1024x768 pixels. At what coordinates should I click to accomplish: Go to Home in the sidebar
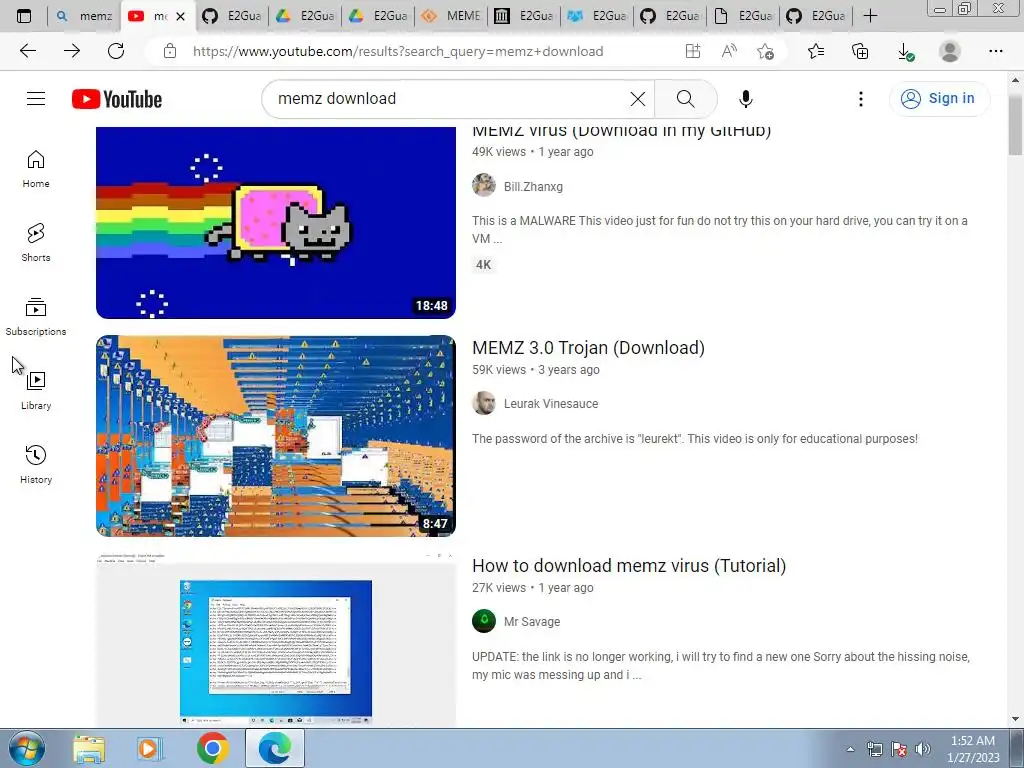coord(36,169)
